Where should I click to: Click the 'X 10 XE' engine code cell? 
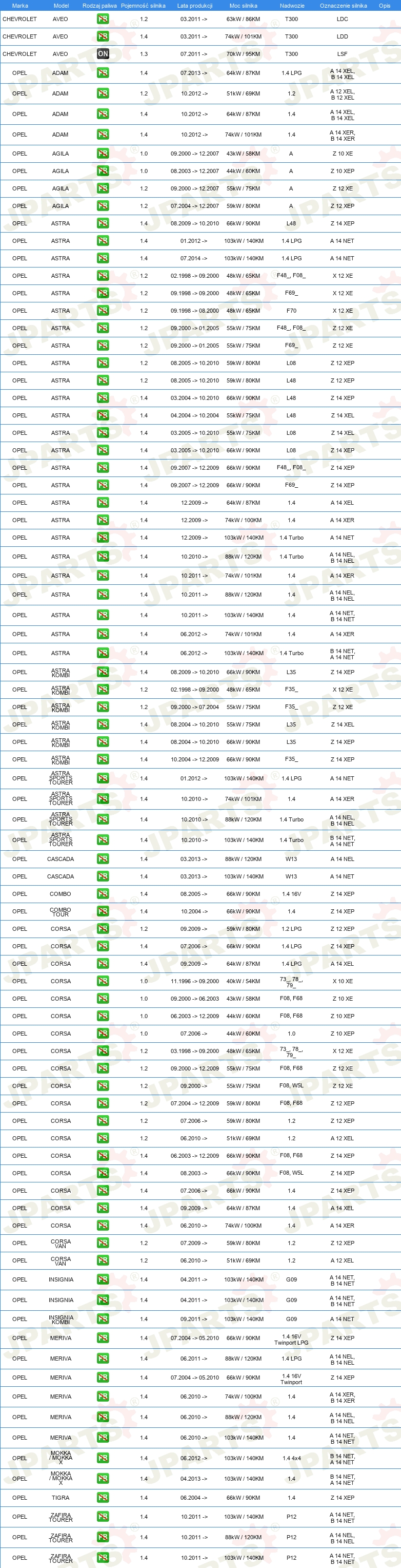click(343, 981)
